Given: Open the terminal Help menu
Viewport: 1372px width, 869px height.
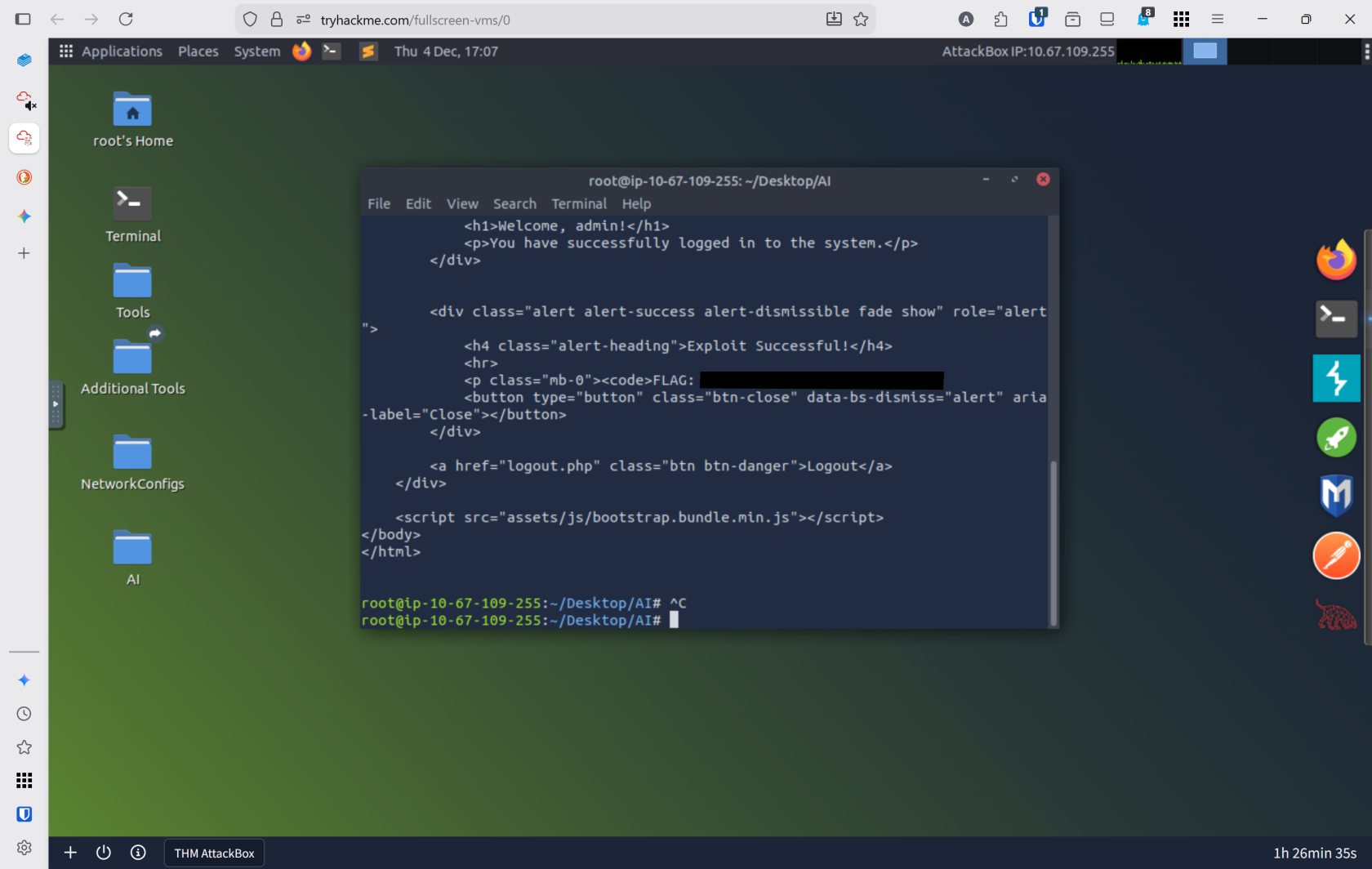Looking at the screenshot, I should 636,204.
